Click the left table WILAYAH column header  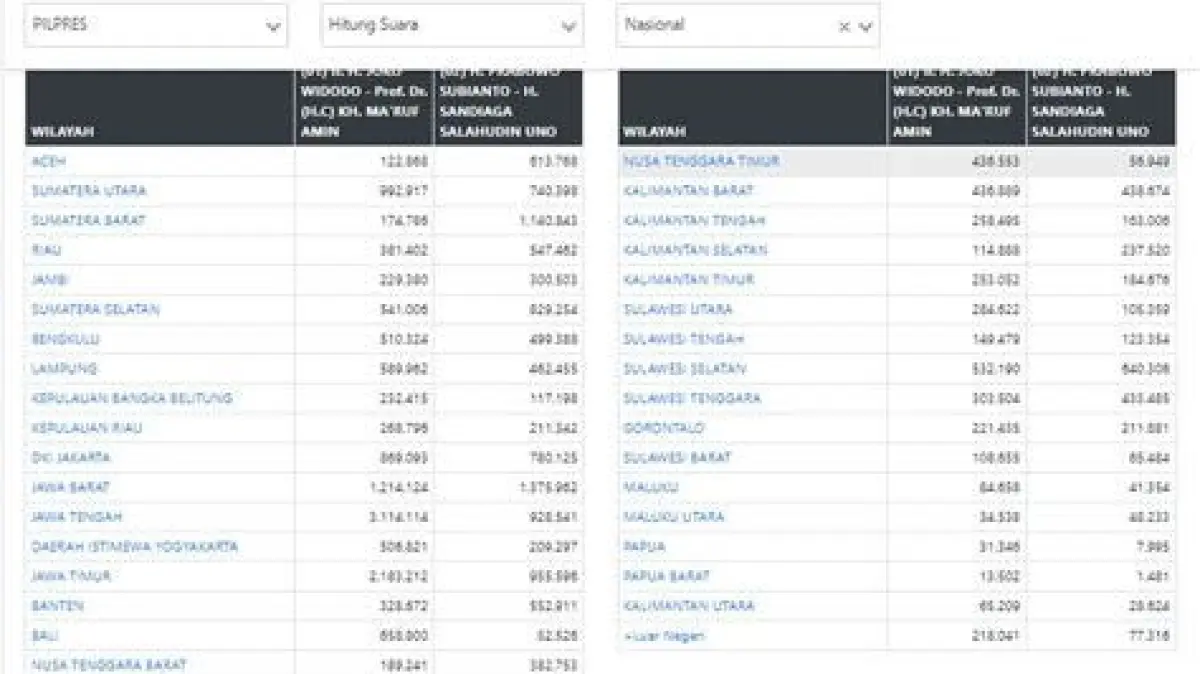click(63, 131)
